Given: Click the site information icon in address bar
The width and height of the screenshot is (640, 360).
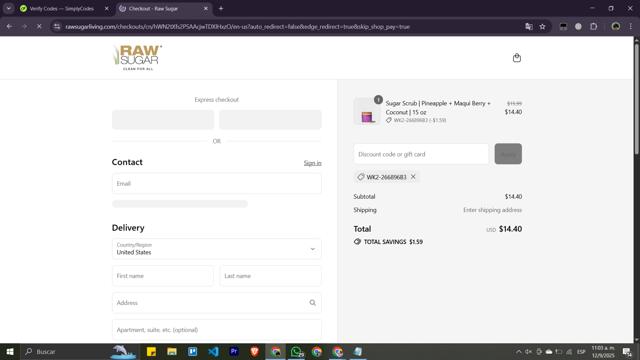Looking at the screenshot, I should coord(57,27).
